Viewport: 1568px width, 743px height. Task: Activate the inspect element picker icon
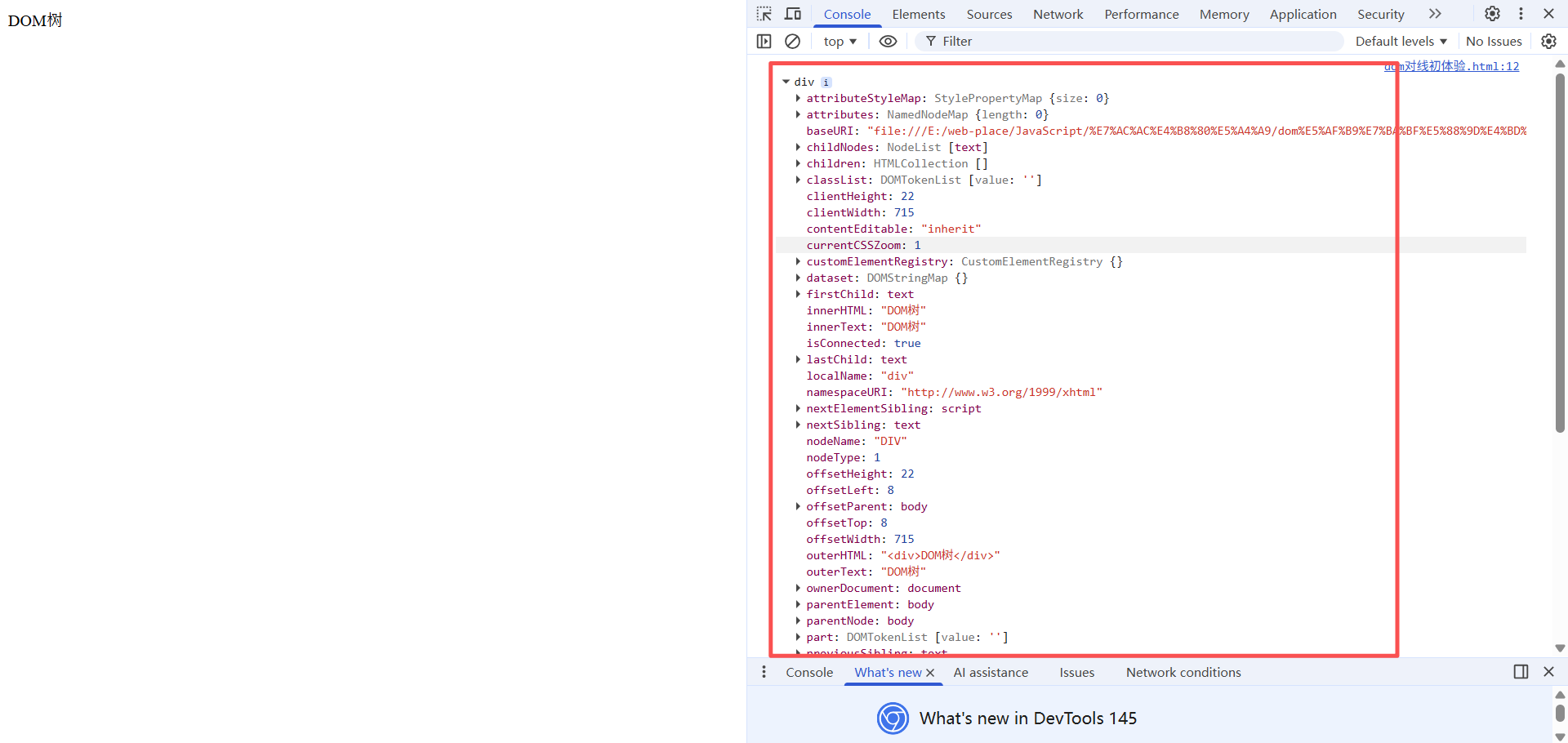pyautogui.click(x=764, y=14)
